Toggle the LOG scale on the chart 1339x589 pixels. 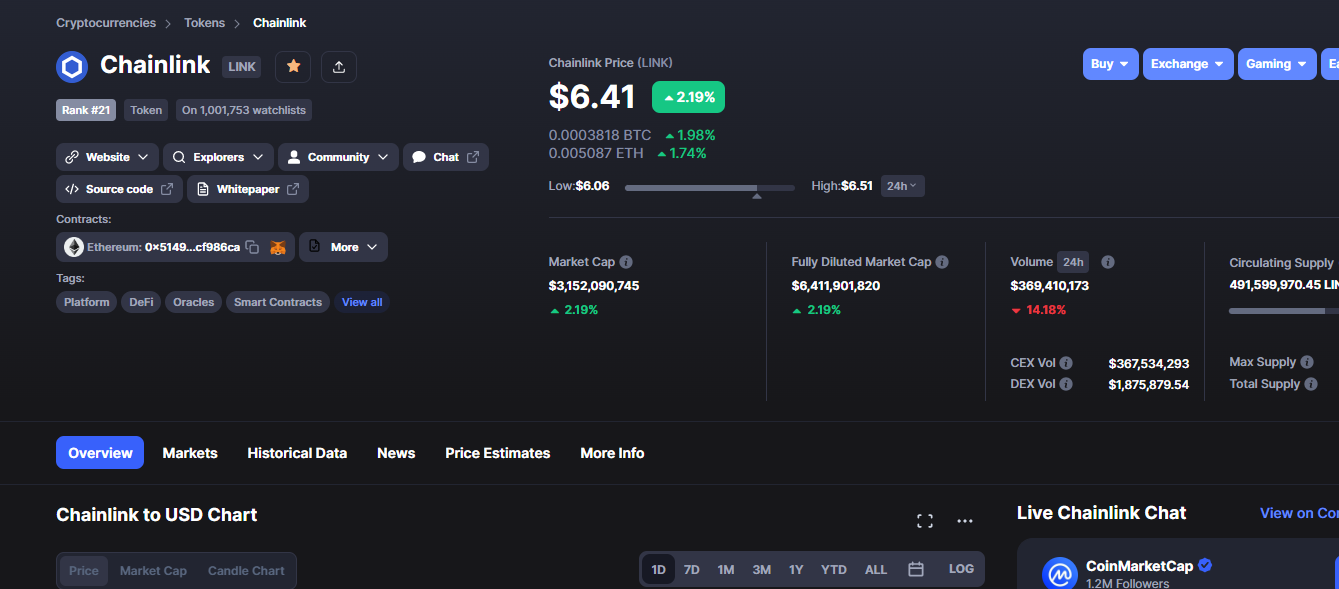(x=961, y=569)
